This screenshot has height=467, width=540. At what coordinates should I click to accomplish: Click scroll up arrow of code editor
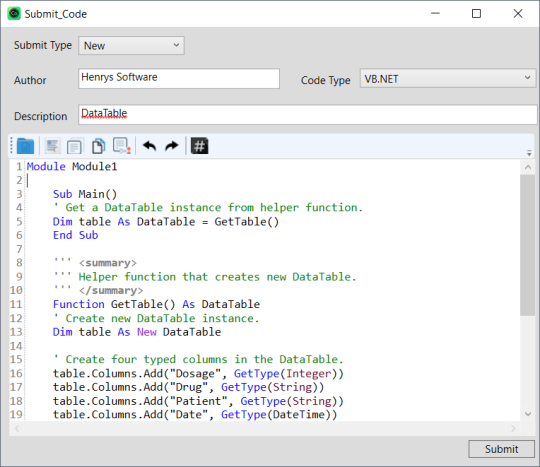[x=528, y=167]
